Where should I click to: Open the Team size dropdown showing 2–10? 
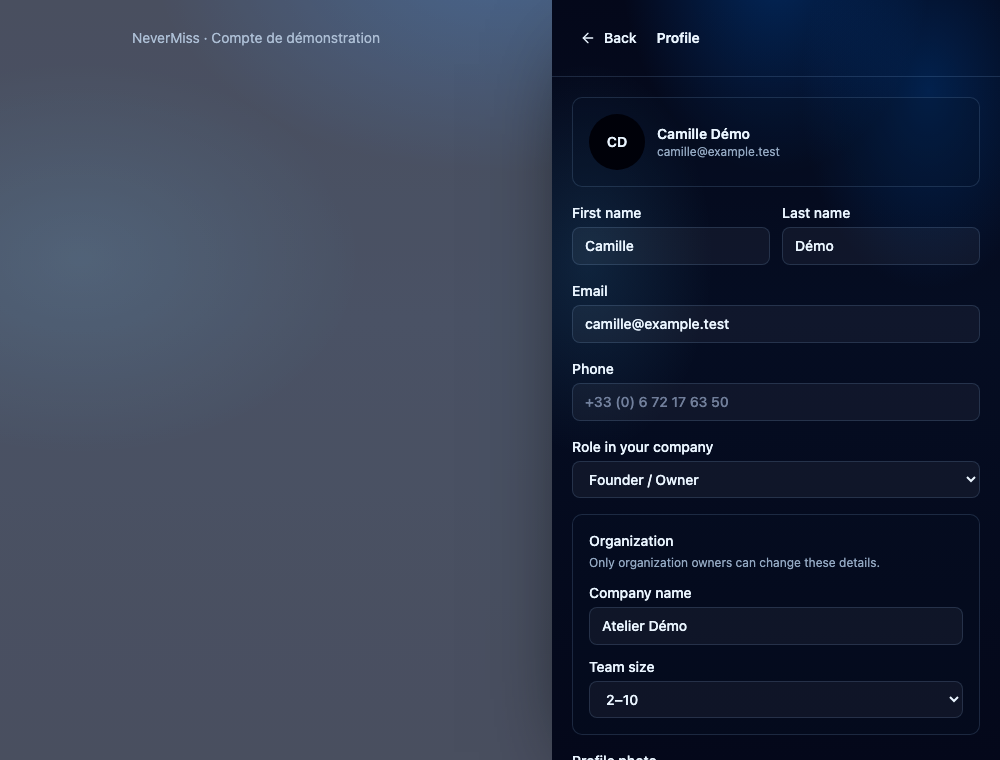(776, 699)
